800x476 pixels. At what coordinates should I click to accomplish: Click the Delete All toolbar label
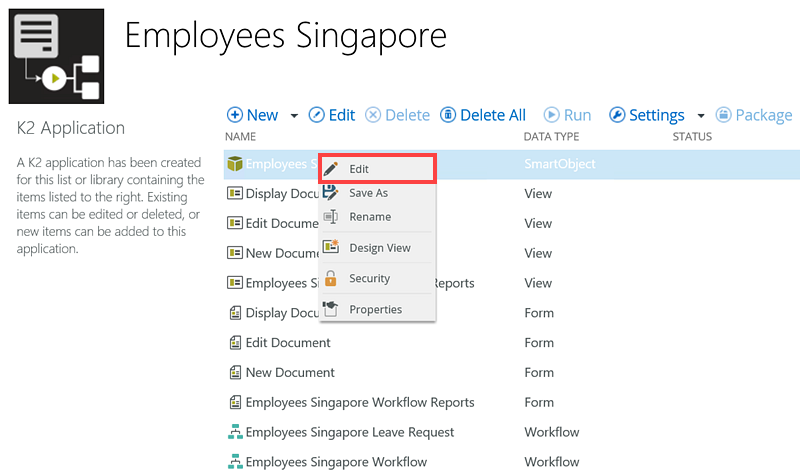(493, 115)
